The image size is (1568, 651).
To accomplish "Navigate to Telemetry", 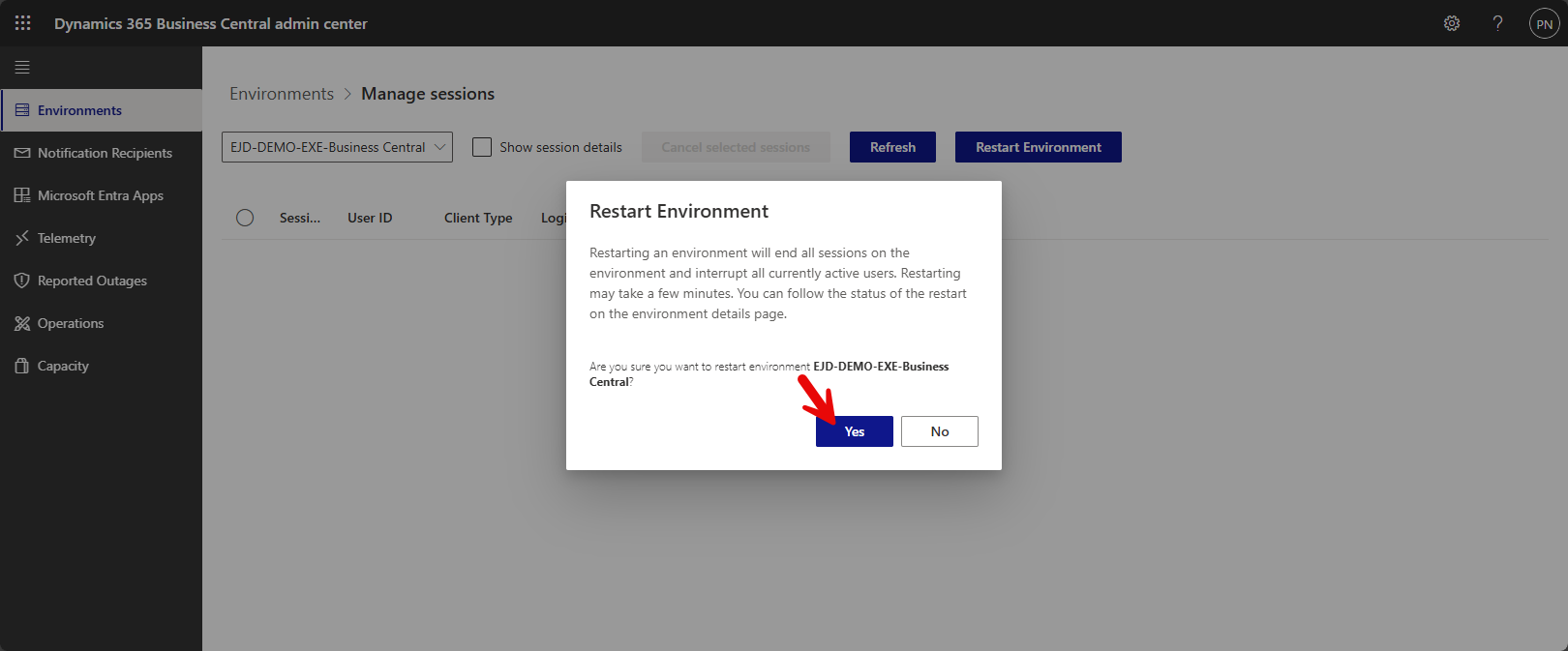I will [102, 238].
